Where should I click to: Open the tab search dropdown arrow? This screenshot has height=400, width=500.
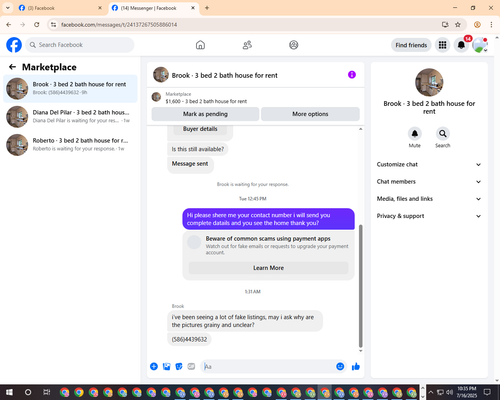pos(8,8)
